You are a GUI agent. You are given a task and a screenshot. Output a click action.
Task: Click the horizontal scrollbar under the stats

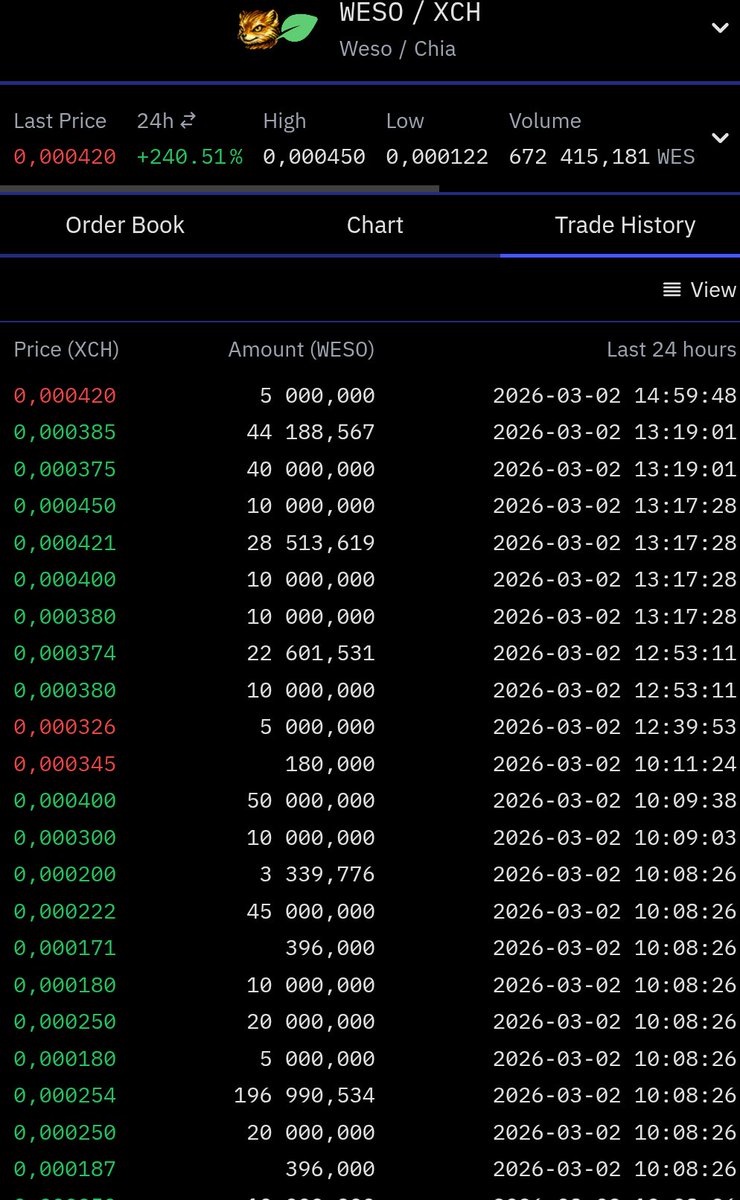[x=219, y=187]
